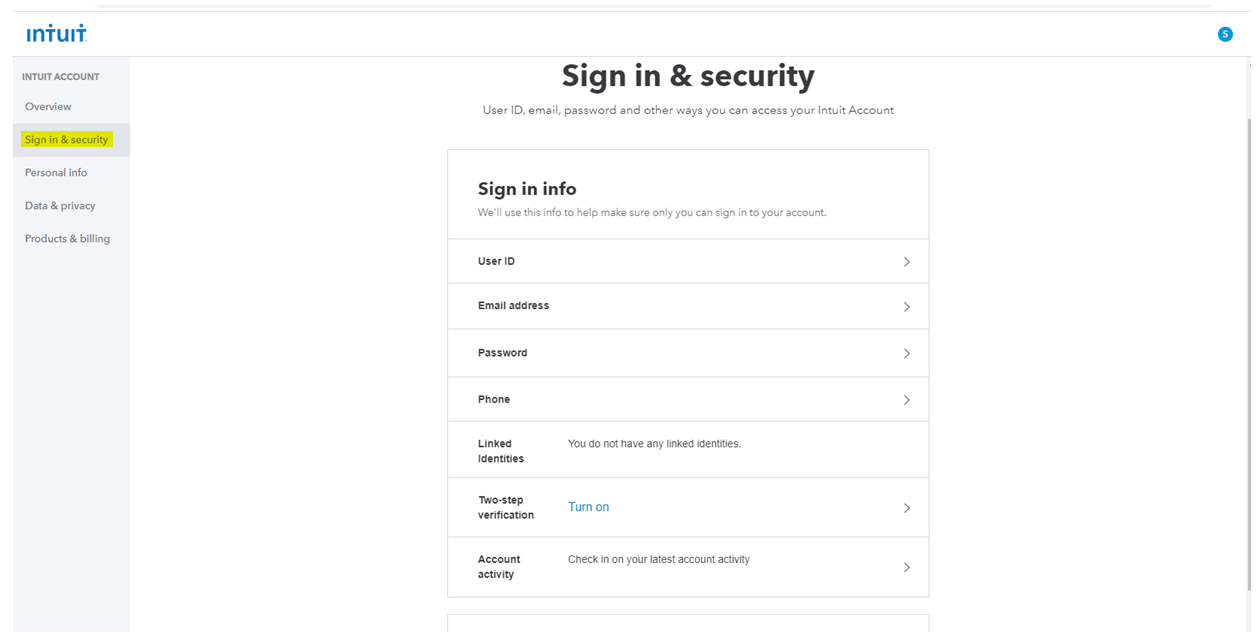Open Data & privacy section

pos(60,205)
